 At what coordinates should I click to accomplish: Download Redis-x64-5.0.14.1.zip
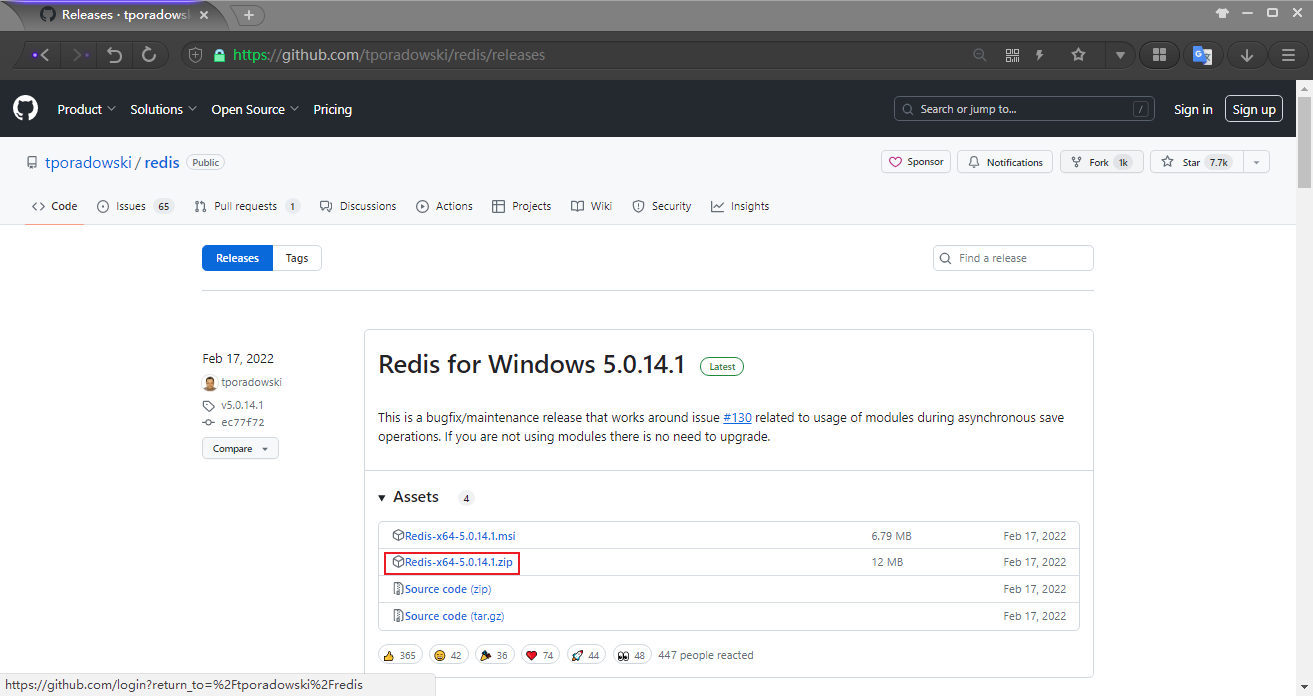pyautogui.click(x=457, y=562)
